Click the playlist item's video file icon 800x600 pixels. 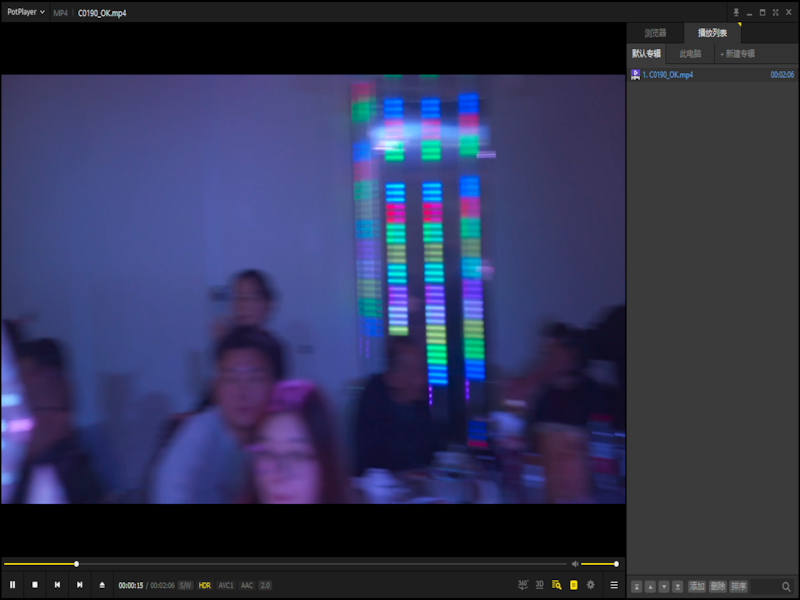click(635, 75)
